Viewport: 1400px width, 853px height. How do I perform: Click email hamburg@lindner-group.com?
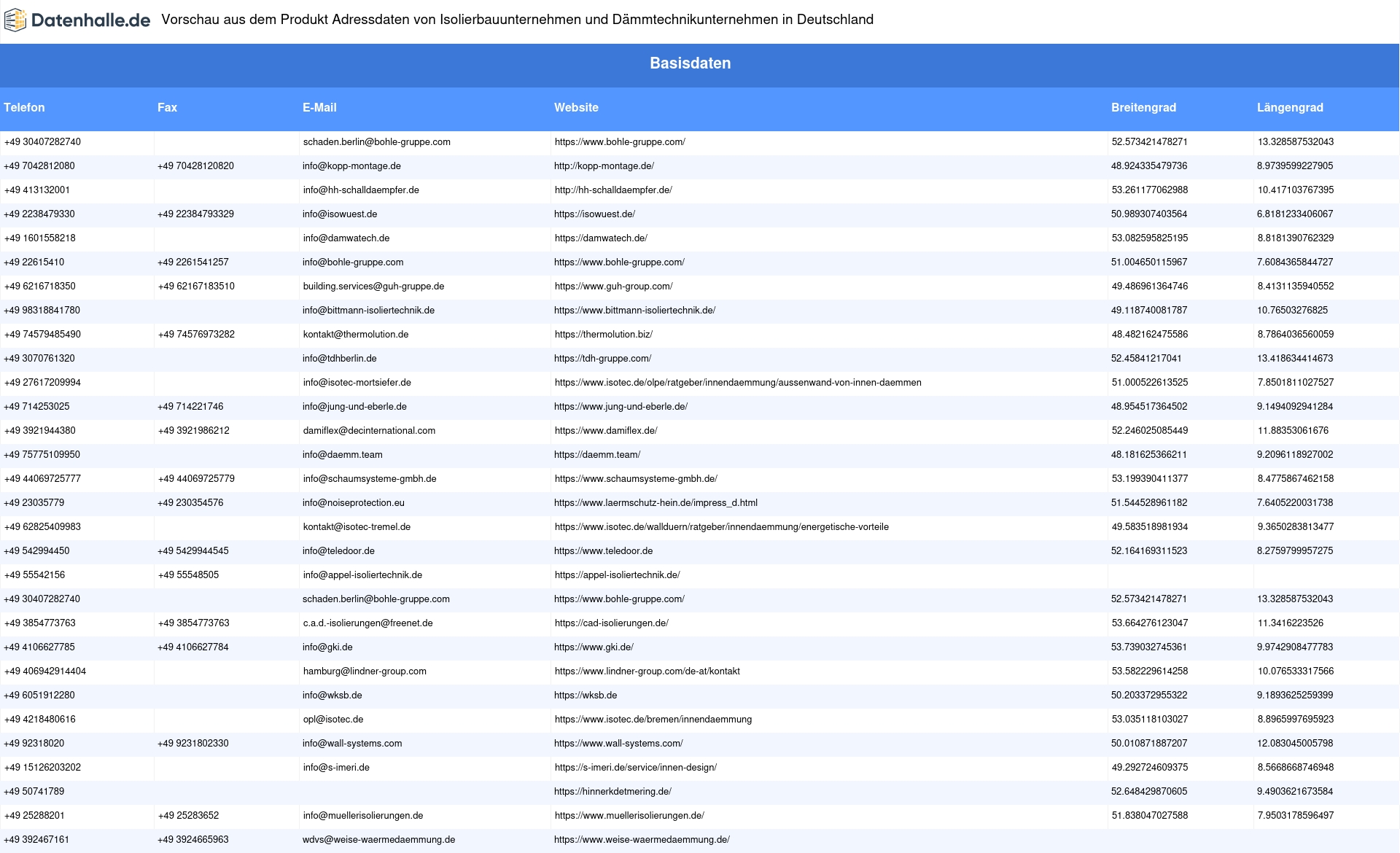click(x=365, y=671)
